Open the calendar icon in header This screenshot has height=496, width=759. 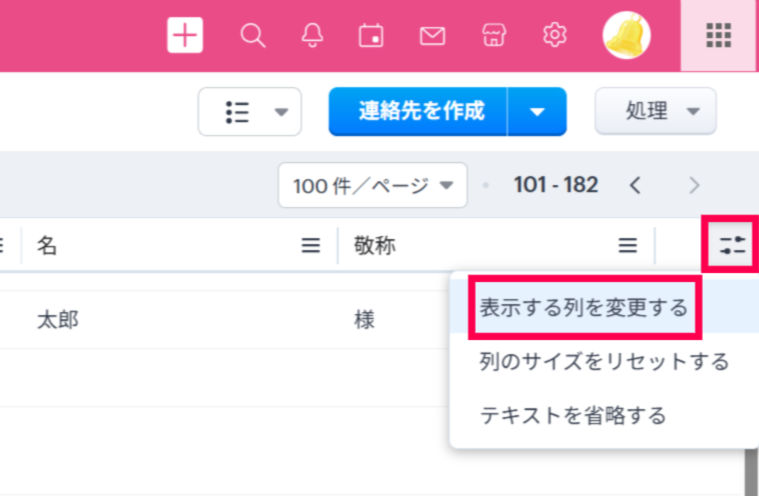tap(371, 36)
